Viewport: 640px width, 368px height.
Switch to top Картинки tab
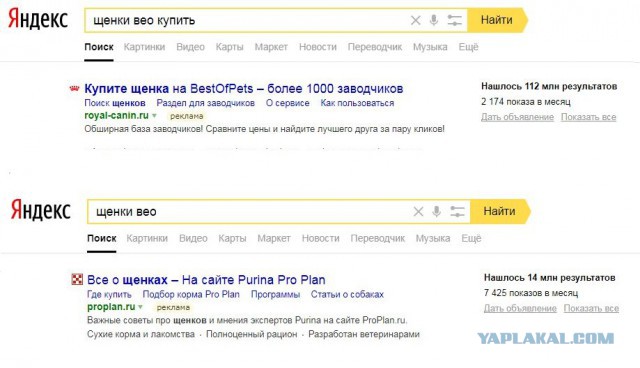pos(144,47)
